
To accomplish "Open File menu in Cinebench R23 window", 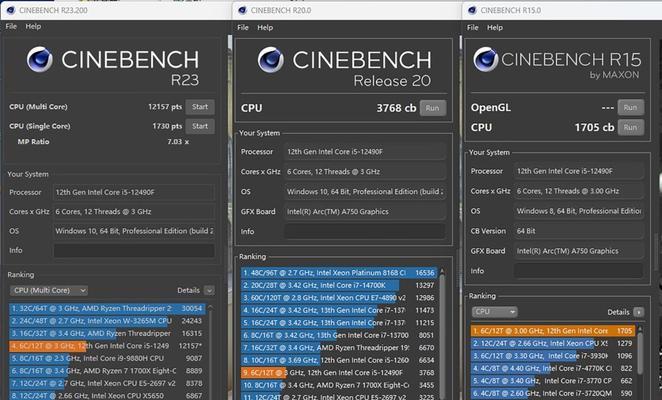I will (x=11, y=26).
